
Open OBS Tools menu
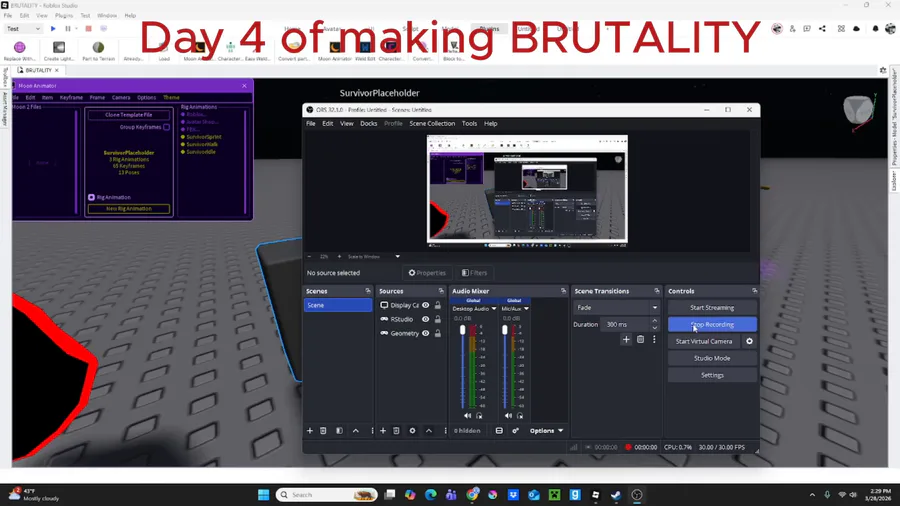coord(470,124)
